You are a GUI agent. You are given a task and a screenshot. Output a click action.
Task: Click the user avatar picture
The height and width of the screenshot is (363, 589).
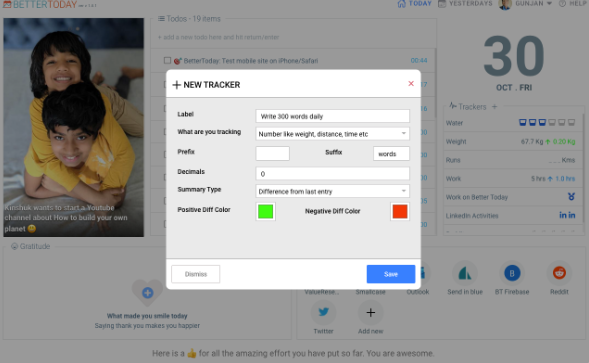point(505,4)
